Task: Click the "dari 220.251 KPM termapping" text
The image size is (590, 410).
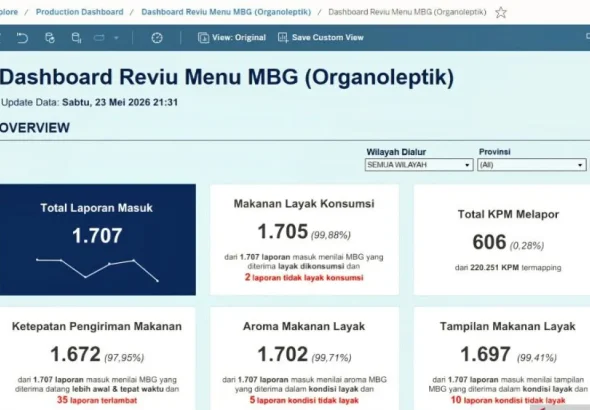Action: click(x=508, y=268)
